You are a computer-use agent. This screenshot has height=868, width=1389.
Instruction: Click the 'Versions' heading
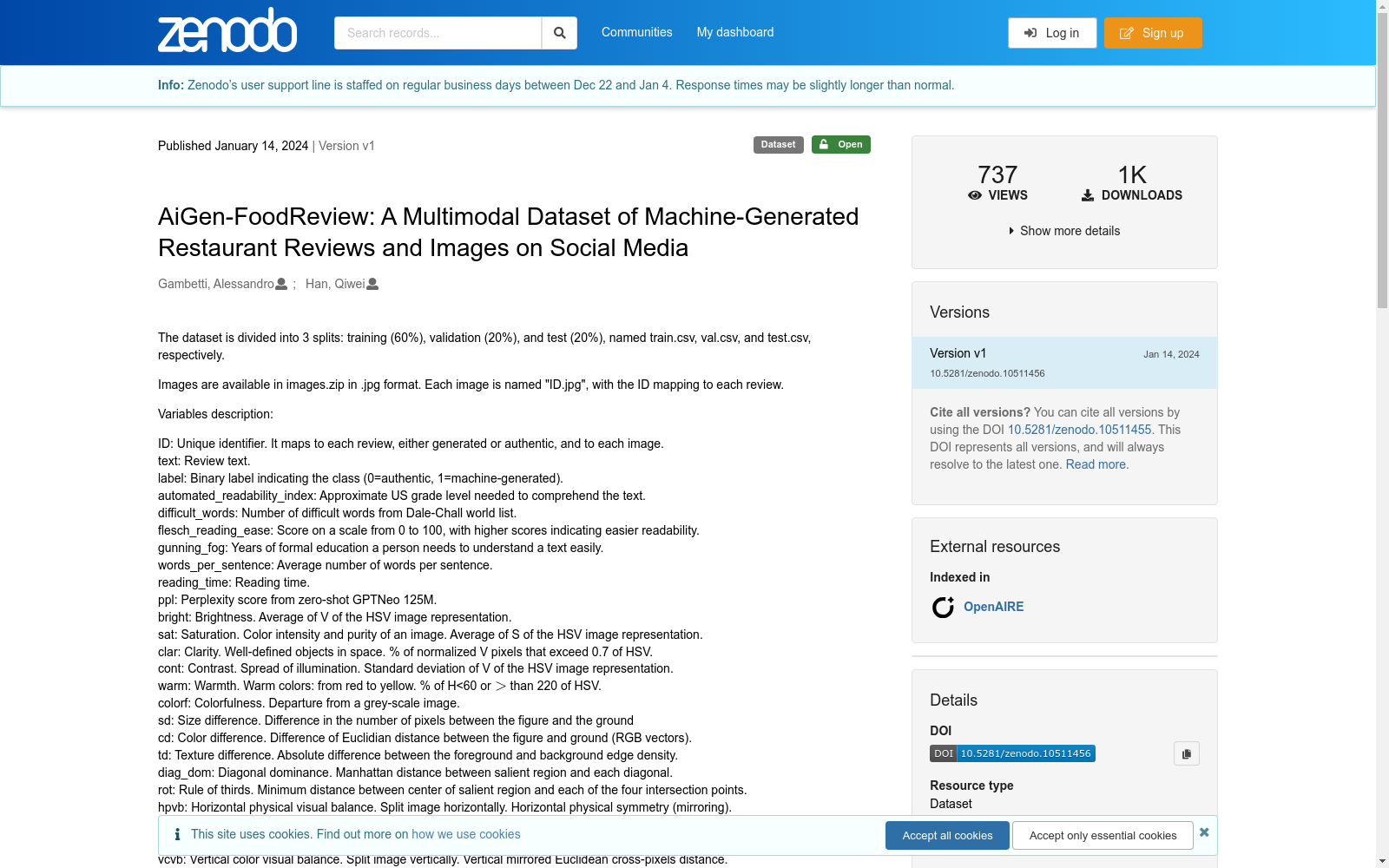click(x=959, y=312)
